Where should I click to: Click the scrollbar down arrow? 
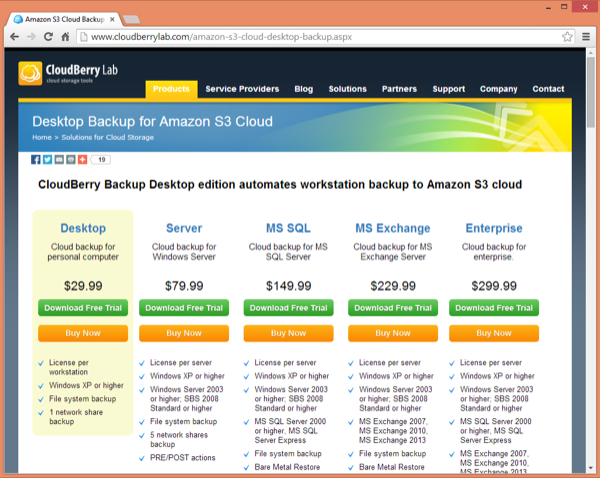(591, 468)
